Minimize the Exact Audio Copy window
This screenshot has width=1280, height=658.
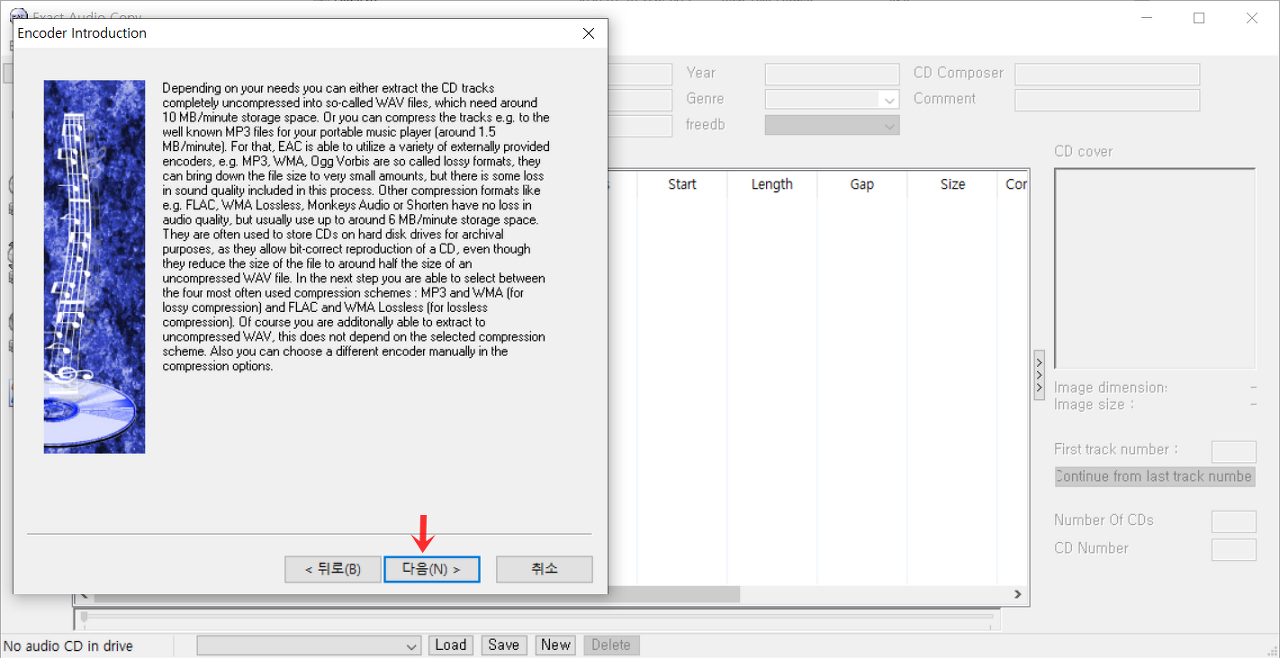[1146, 18]
